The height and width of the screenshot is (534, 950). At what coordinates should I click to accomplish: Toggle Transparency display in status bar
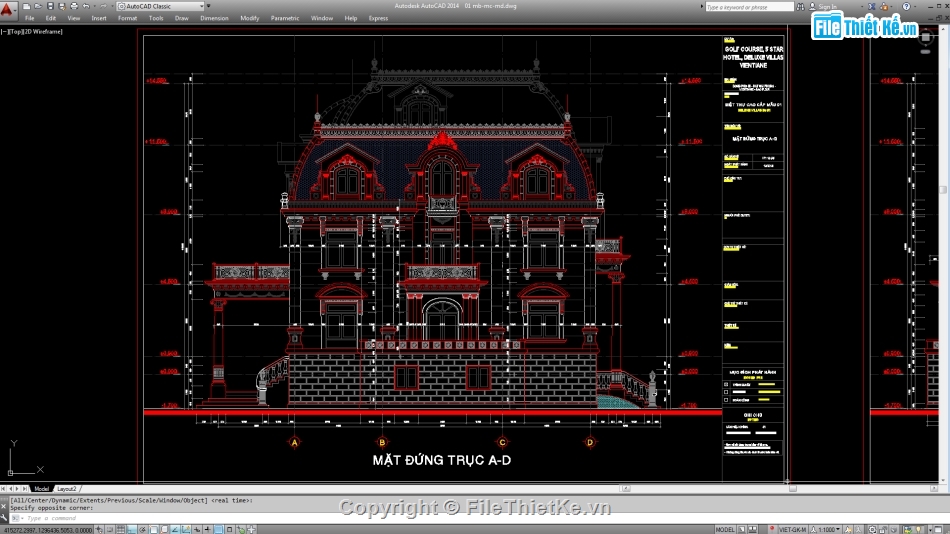coord(219,530)
